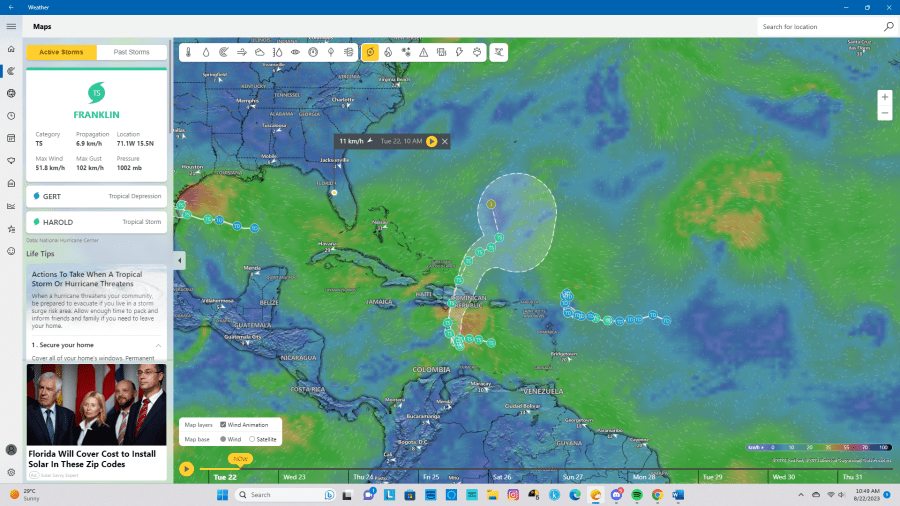Image resolution: width=900 pixels, height=506 pixels.
Task: Switch to the Past Storms tab
Action: [x=131, y=52]
